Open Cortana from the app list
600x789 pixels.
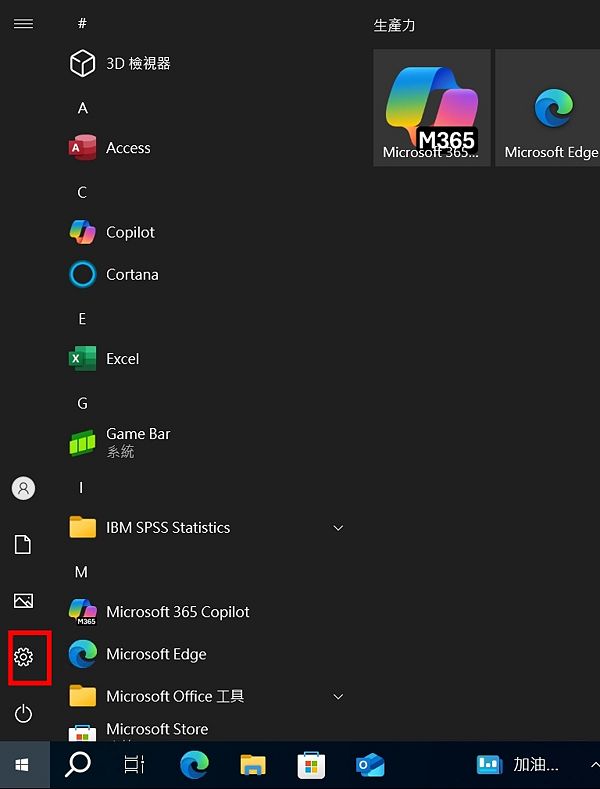point(132,274)
